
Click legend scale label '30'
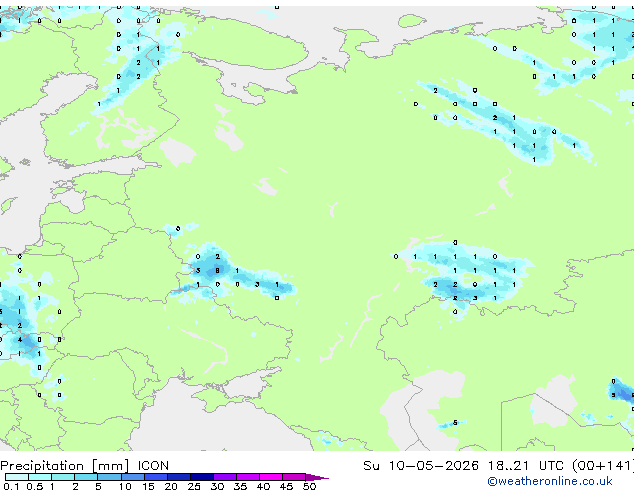[217, 486]
